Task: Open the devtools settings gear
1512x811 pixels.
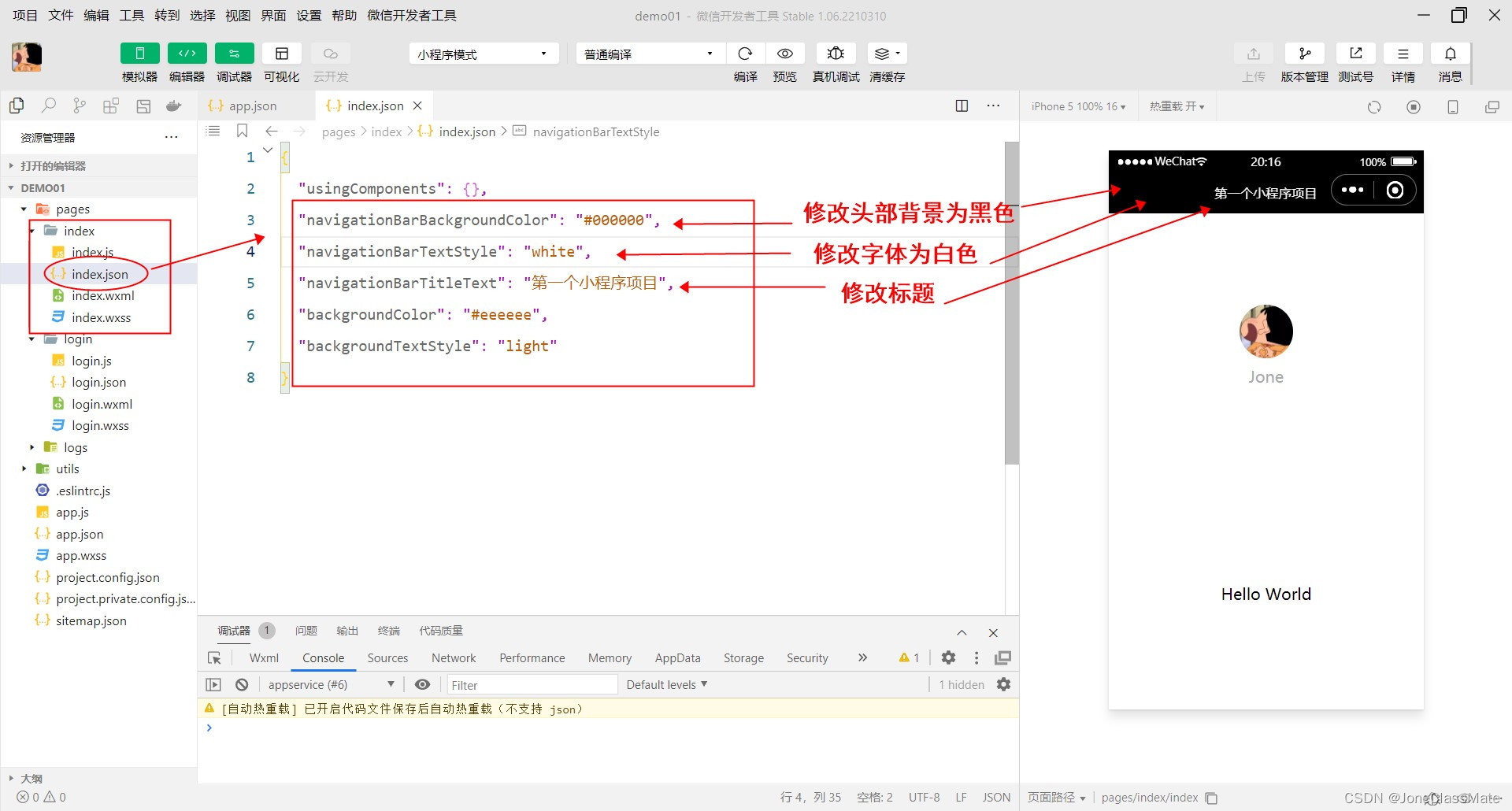Action: (949, 657)
